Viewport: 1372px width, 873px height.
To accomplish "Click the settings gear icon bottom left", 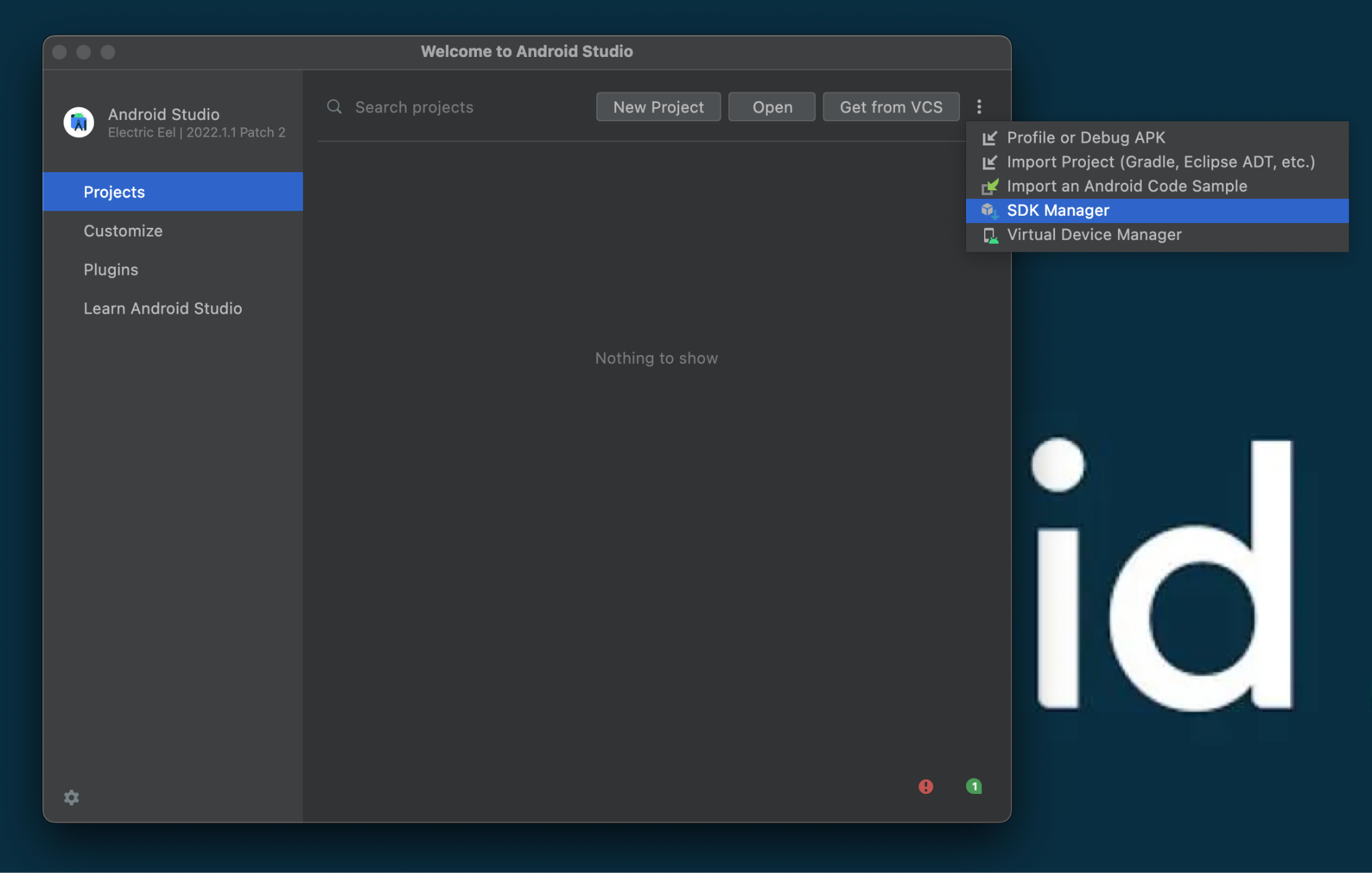I will click(x=71, y=797).
